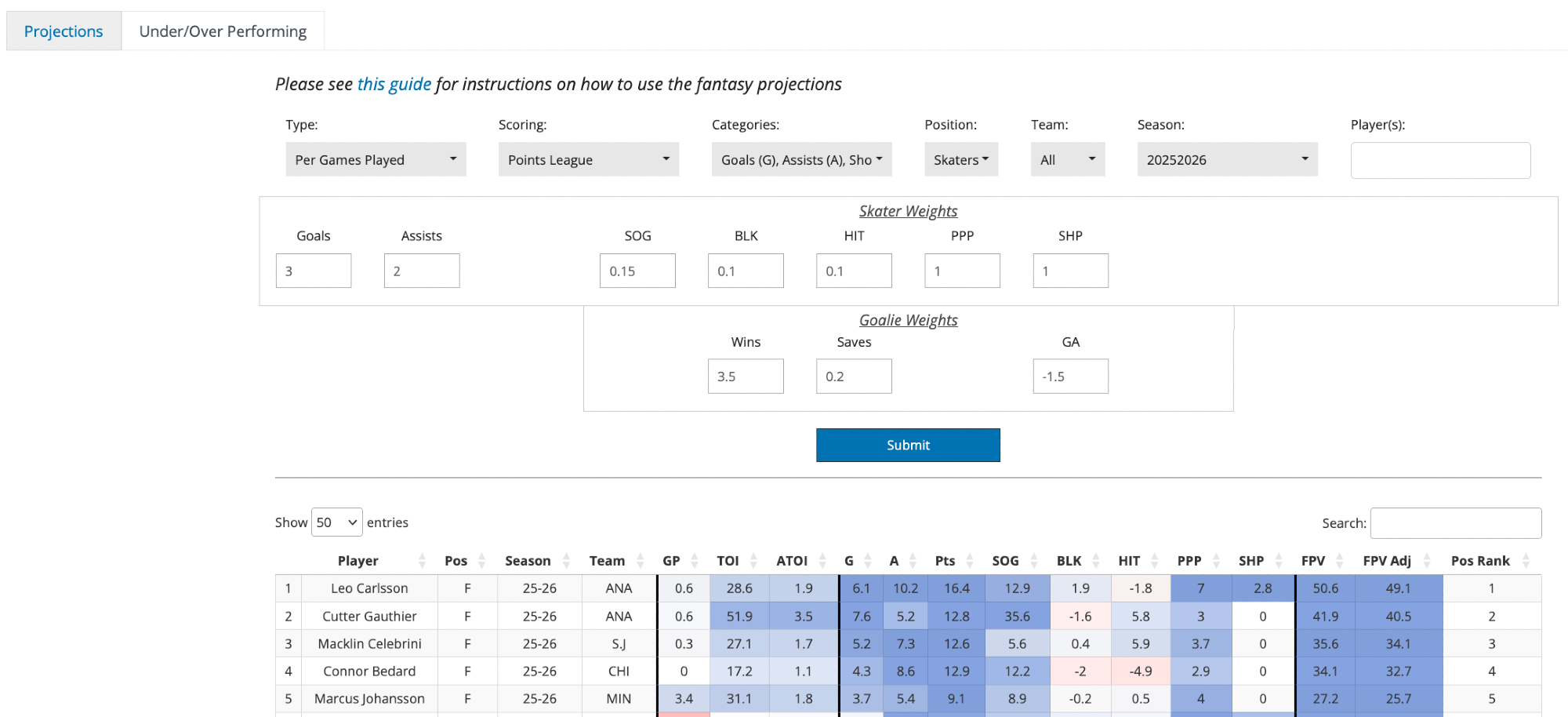Select the Projections tab

click(64, 31)
